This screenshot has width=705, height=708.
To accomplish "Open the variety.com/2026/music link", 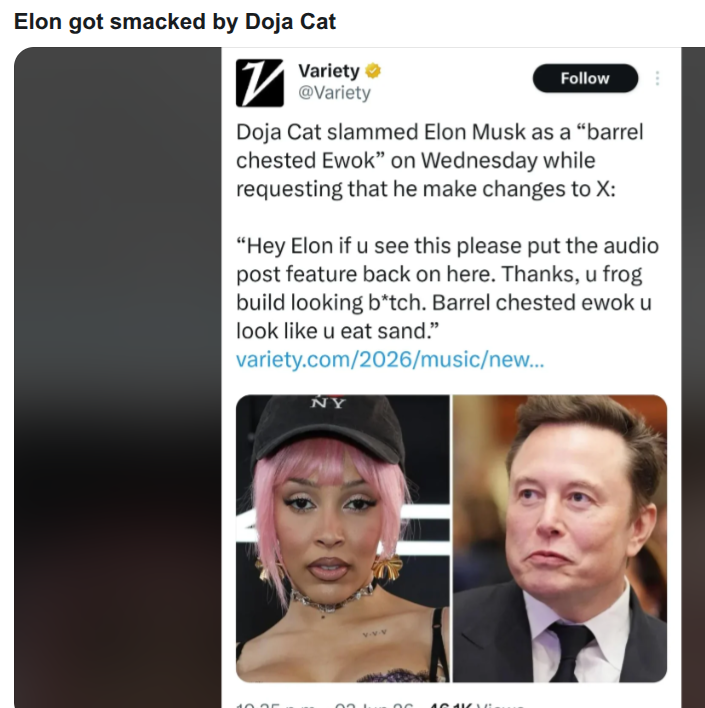I will 390,359.
